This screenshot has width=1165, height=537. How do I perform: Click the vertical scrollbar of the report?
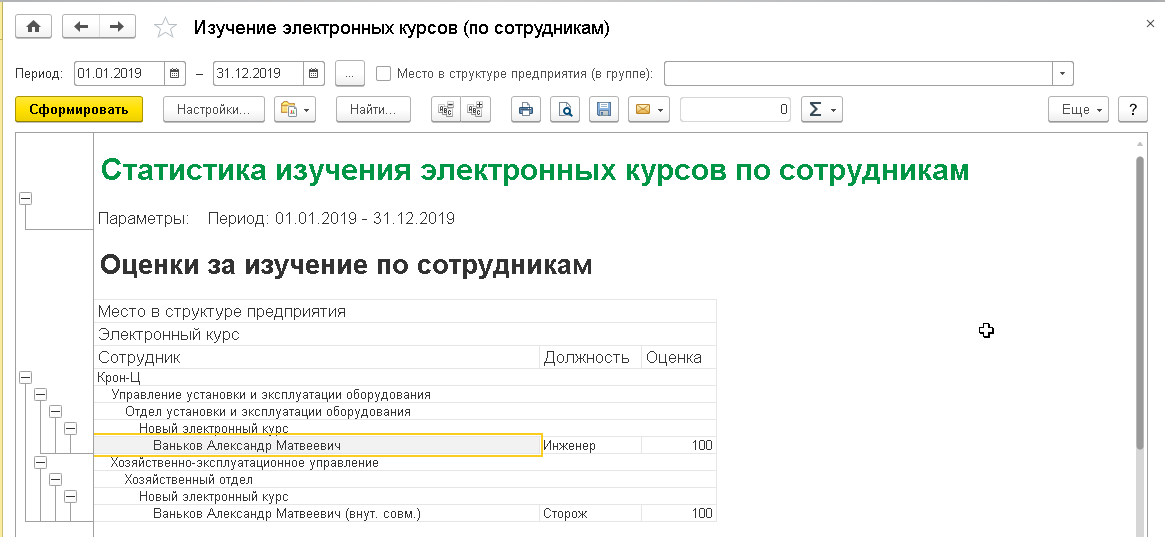[1142, 300]
